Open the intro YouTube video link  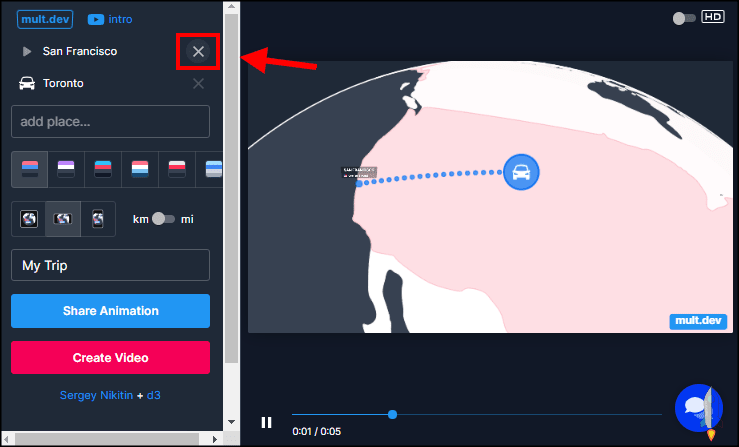(110, 19)
